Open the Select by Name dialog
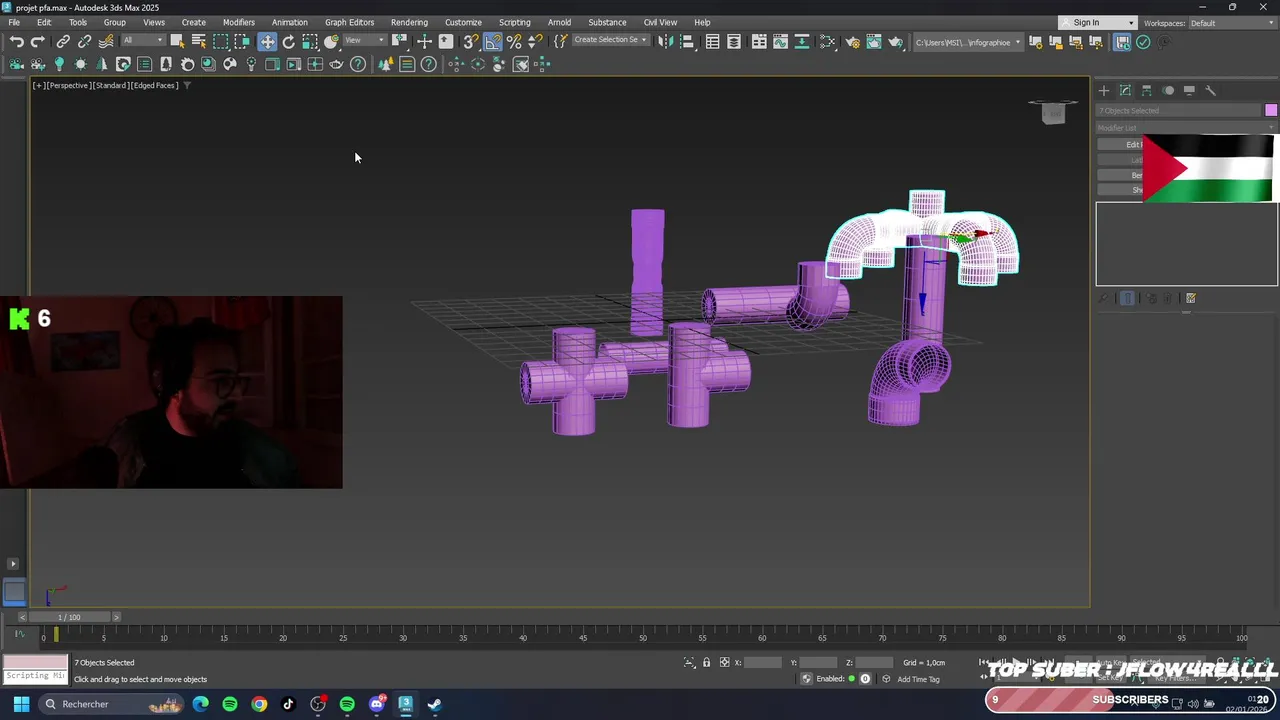Image resolution: width=1280 pixels, height=720 pixels. 199,42
